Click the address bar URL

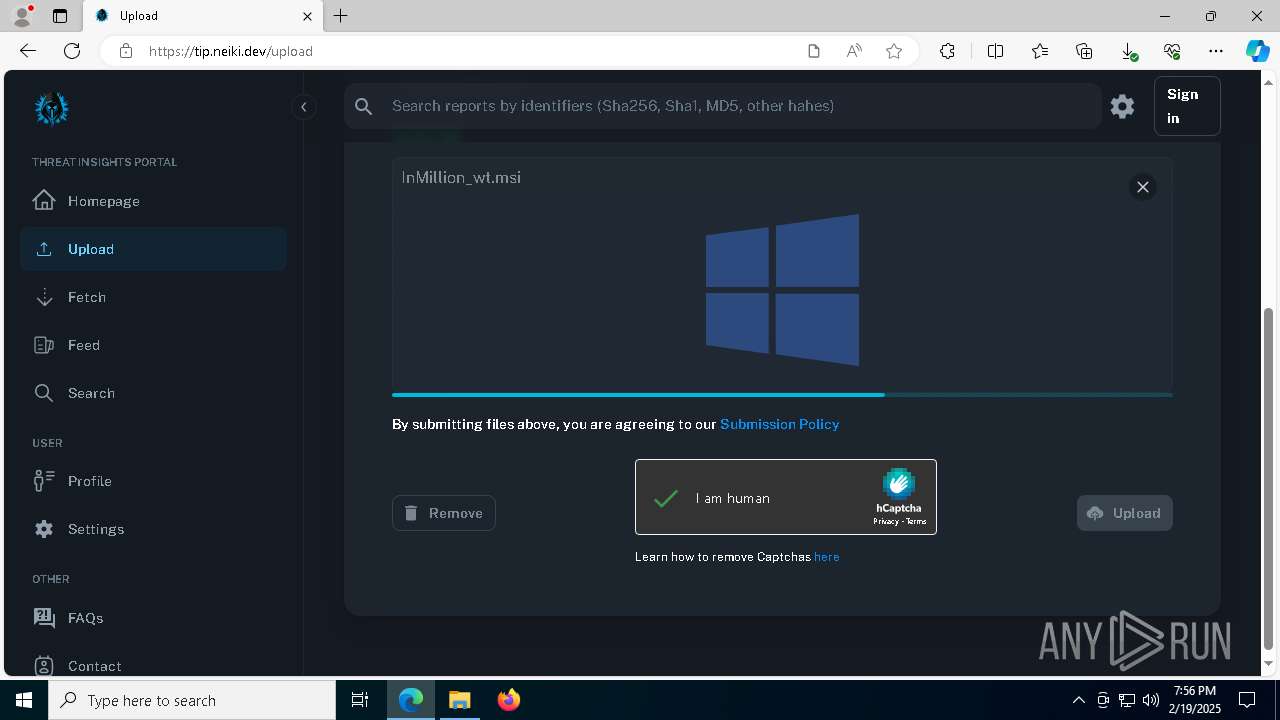click(x=230, y=51)
